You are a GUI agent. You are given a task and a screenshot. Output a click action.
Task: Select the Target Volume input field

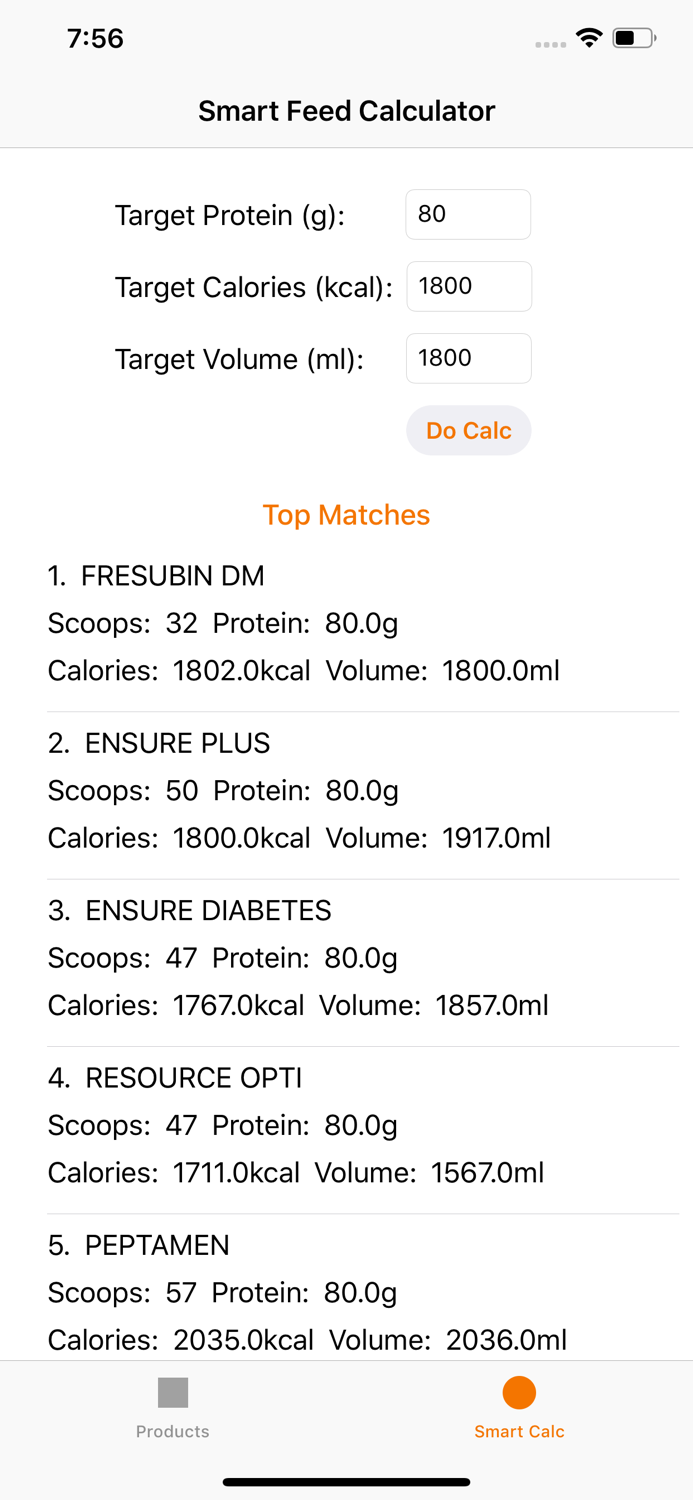pos(467,358)
